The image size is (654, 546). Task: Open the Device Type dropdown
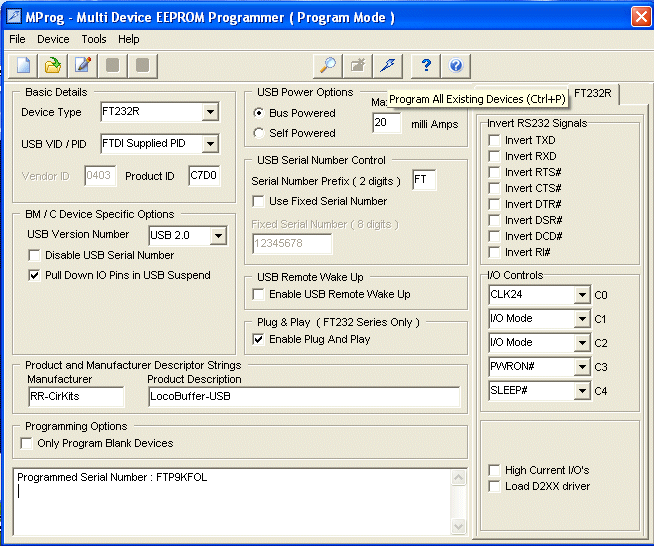click(x=211, y=112)
